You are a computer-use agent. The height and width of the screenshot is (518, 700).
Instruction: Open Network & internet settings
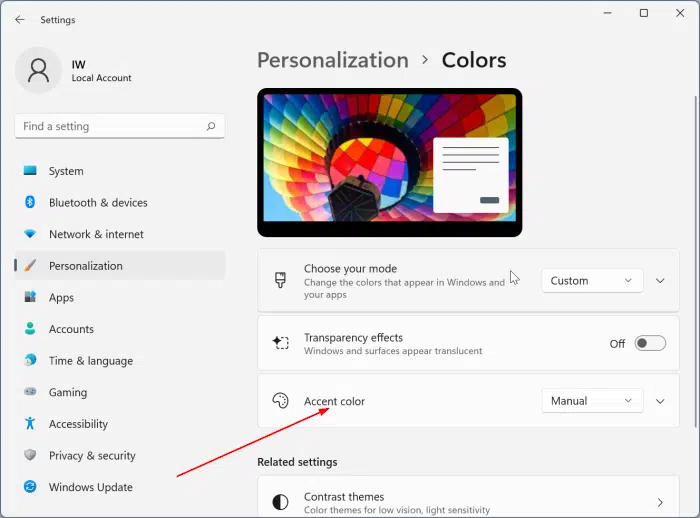click(x=120, y=234)
